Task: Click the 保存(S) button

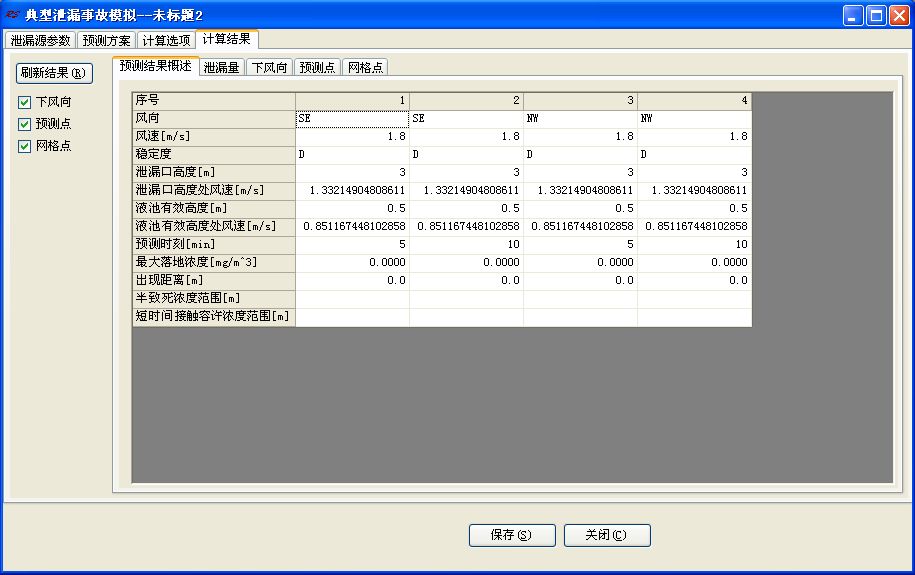Action: tap(512, 535)
